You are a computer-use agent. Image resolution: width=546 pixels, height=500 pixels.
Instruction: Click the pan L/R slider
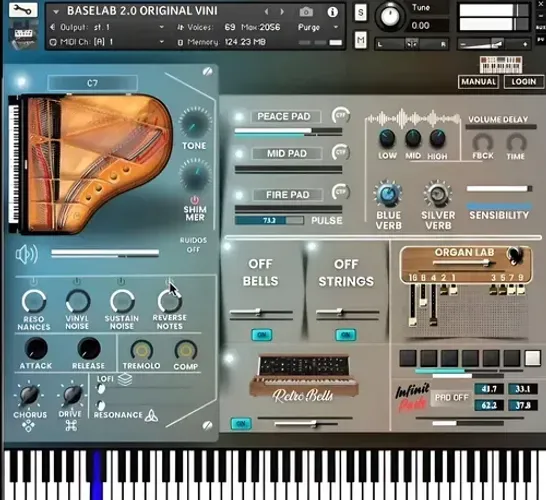point(412,44)
